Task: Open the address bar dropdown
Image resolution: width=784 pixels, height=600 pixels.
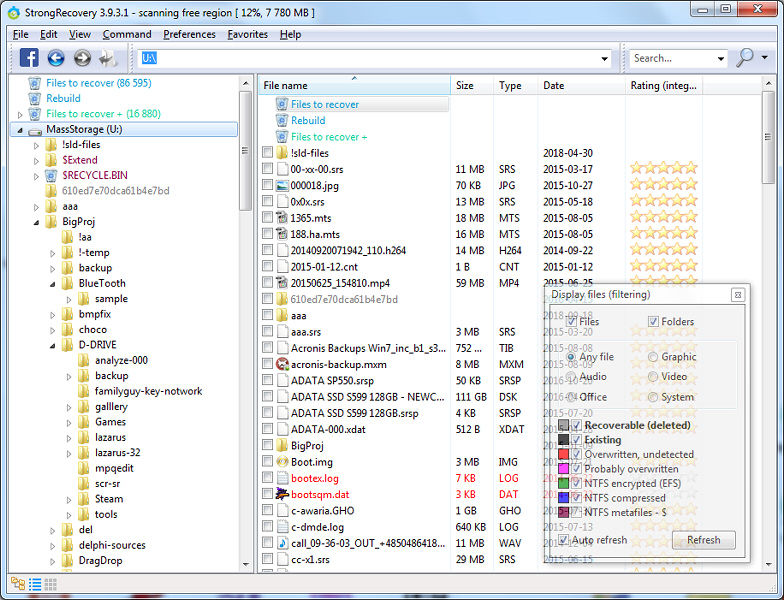Action: [604, 58]
